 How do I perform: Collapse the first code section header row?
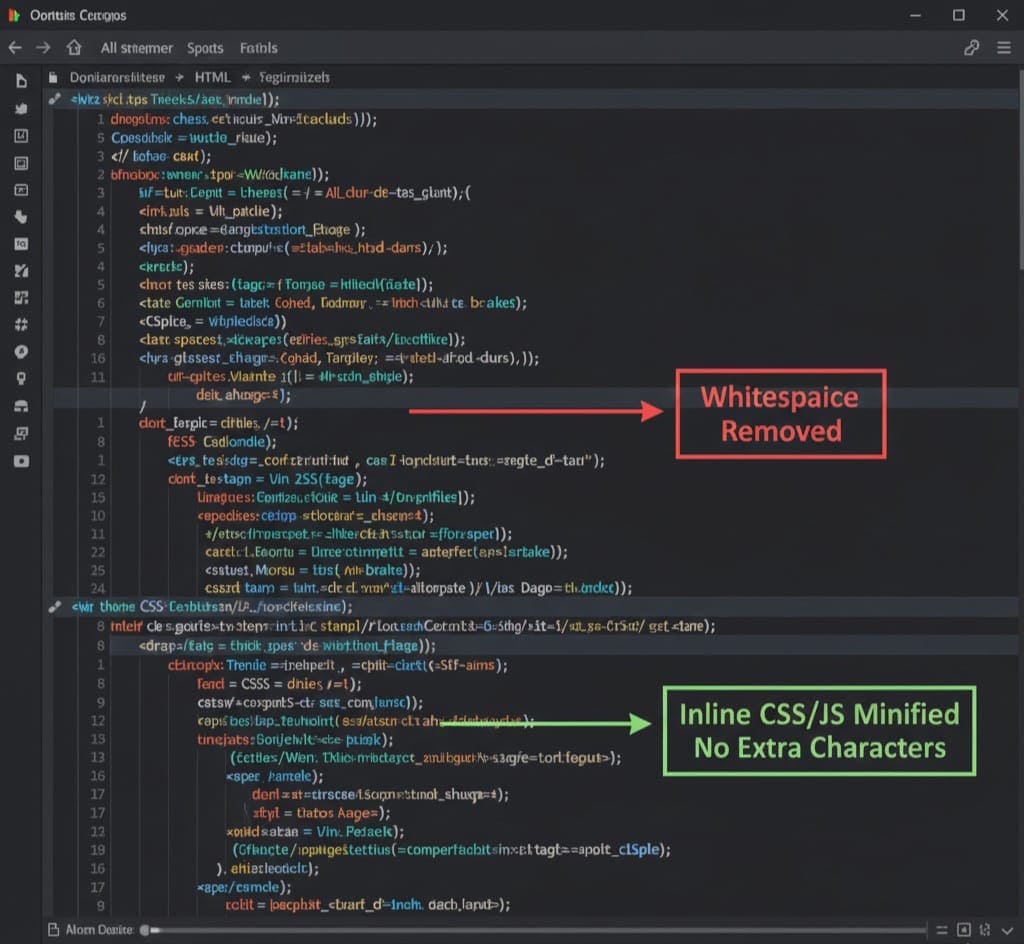[x=57, y=99]
